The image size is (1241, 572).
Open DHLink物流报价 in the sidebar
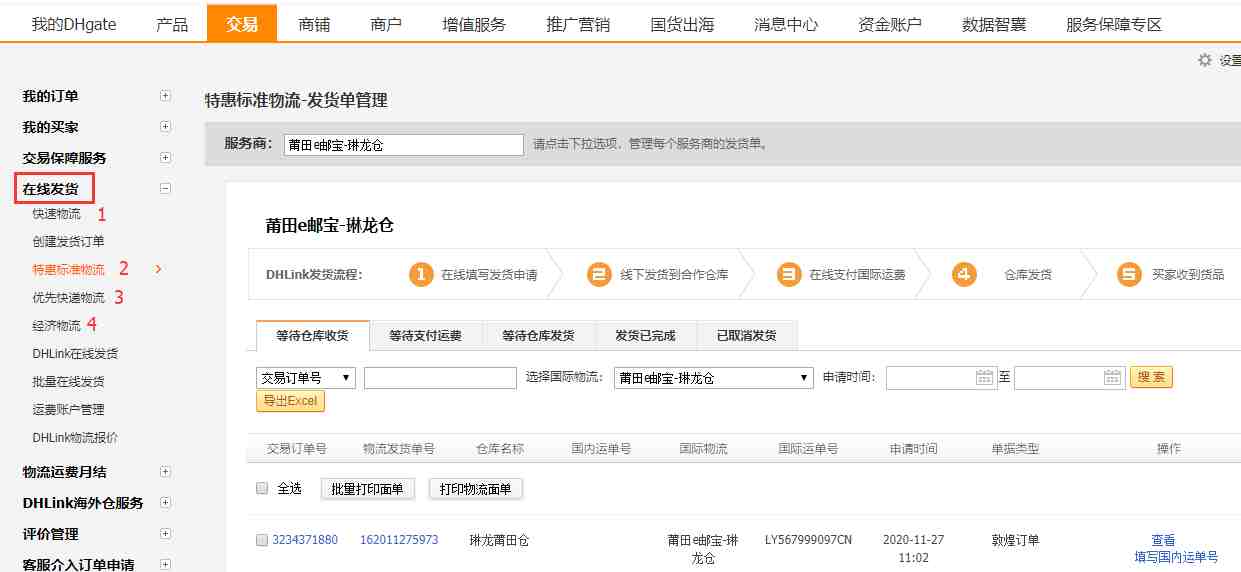point(75,437)
